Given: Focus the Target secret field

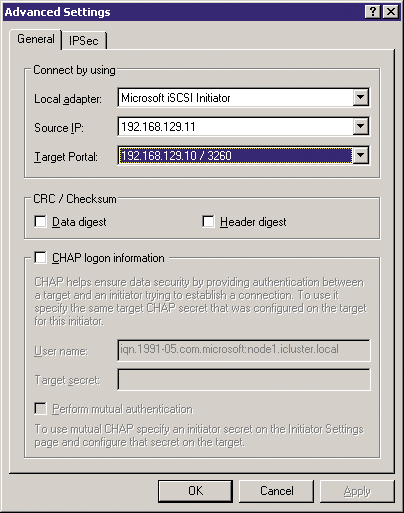Looking at the screenshot, I should pyautogui.click(x=244, y=379).
